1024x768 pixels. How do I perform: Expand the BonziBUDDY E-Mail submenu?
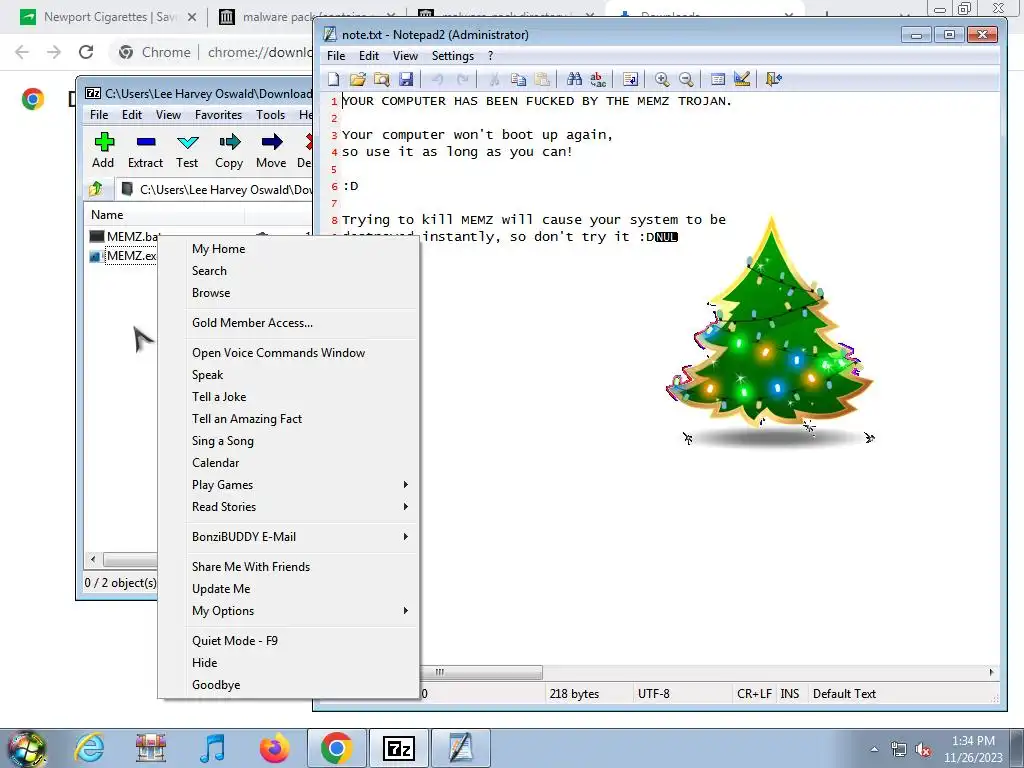[x=301, y=537]
